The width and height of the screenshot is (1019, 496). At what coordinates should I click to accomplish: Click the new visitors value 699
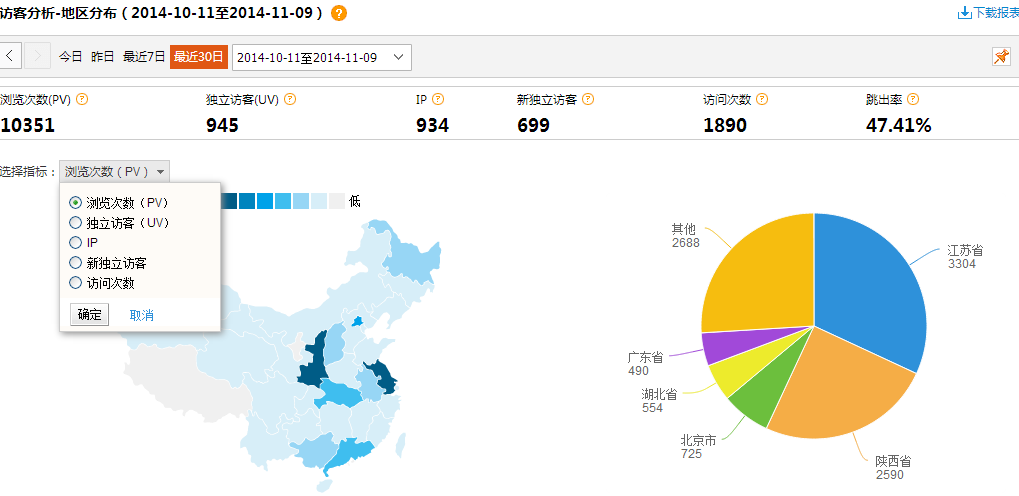pyautogui.click(x=534, y=125)
